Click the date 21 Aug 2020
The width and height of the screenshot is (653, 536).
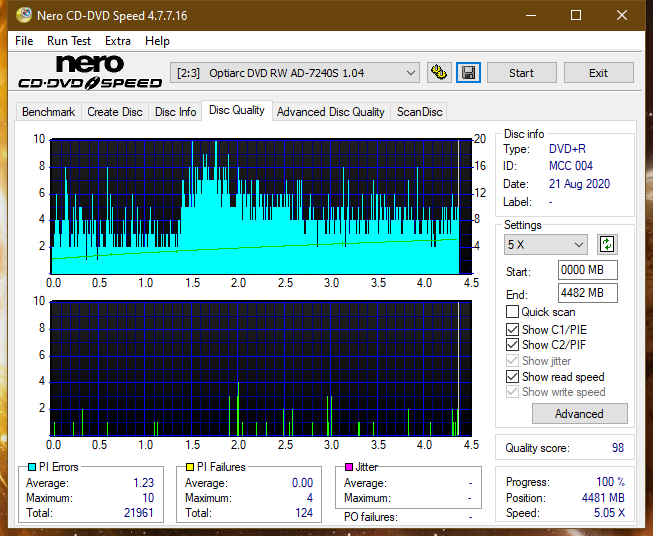click(x=579, y=184)
